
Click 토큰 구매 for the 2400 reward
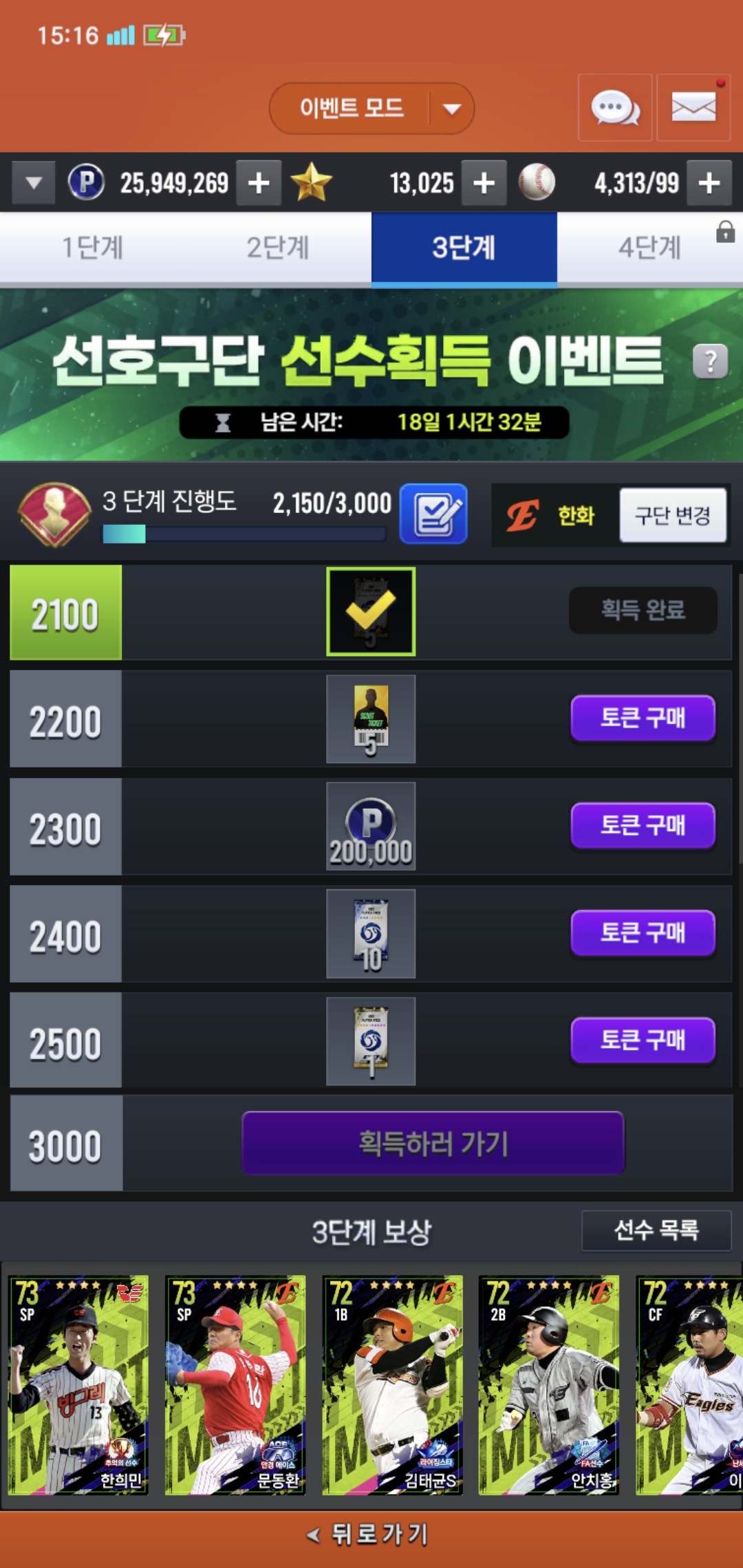click(x=643, y=933)
